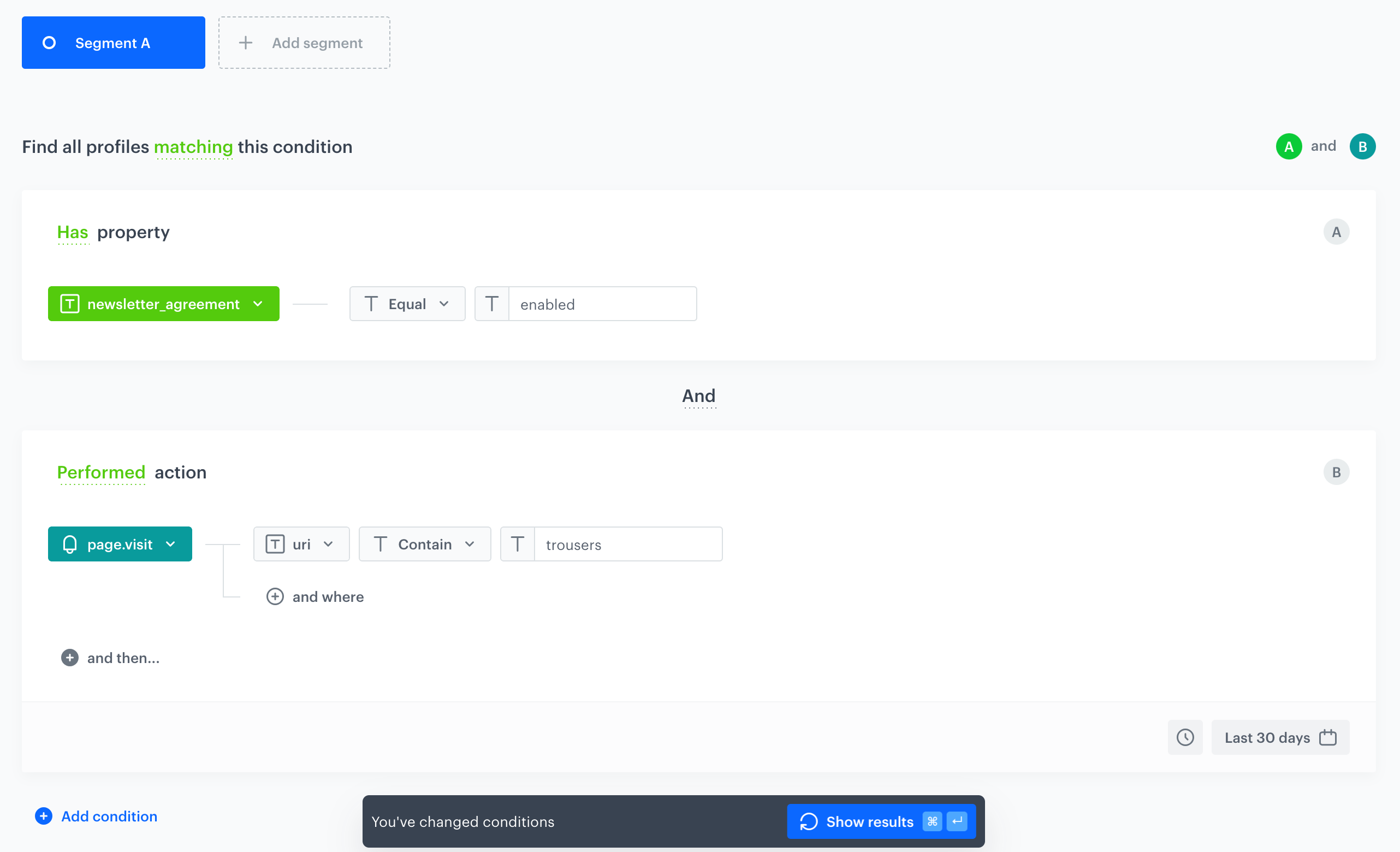
Task: Toggle the 'Performed' action qualifier
Action: click(x=101, y=473)
